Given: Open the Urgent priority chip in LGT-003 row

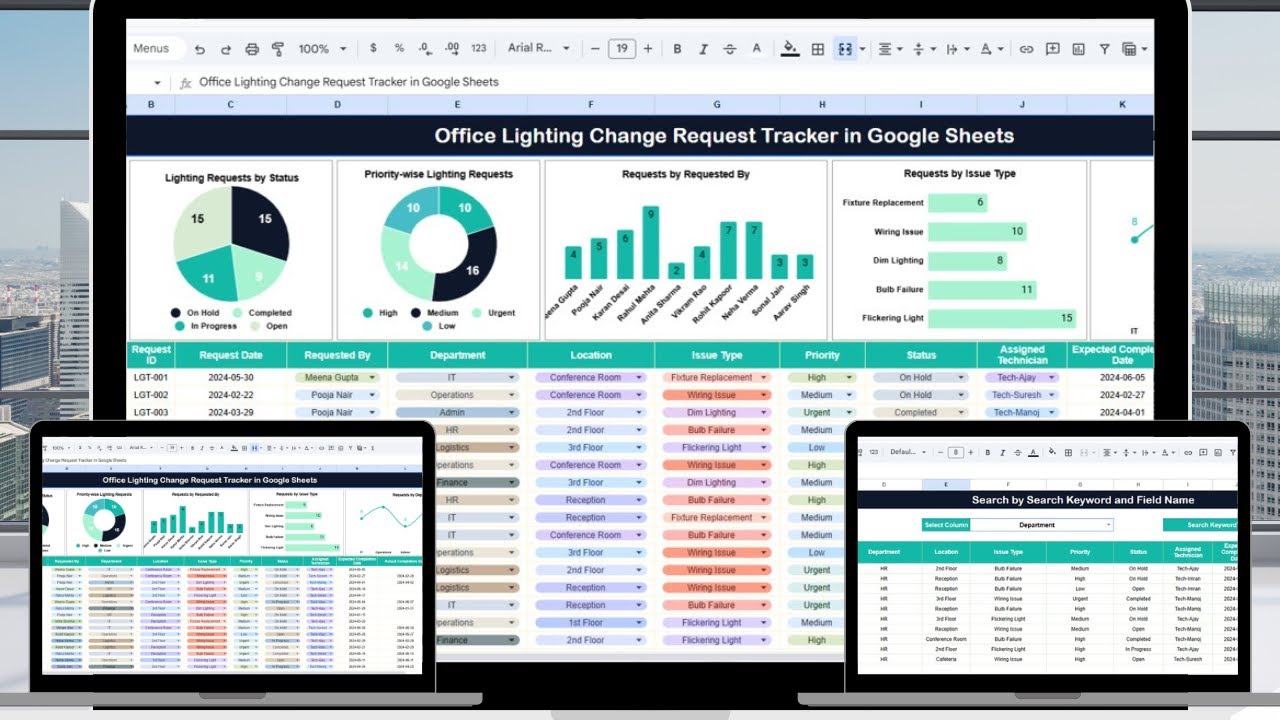Looking at the screenshot, I should coord(822,412).
